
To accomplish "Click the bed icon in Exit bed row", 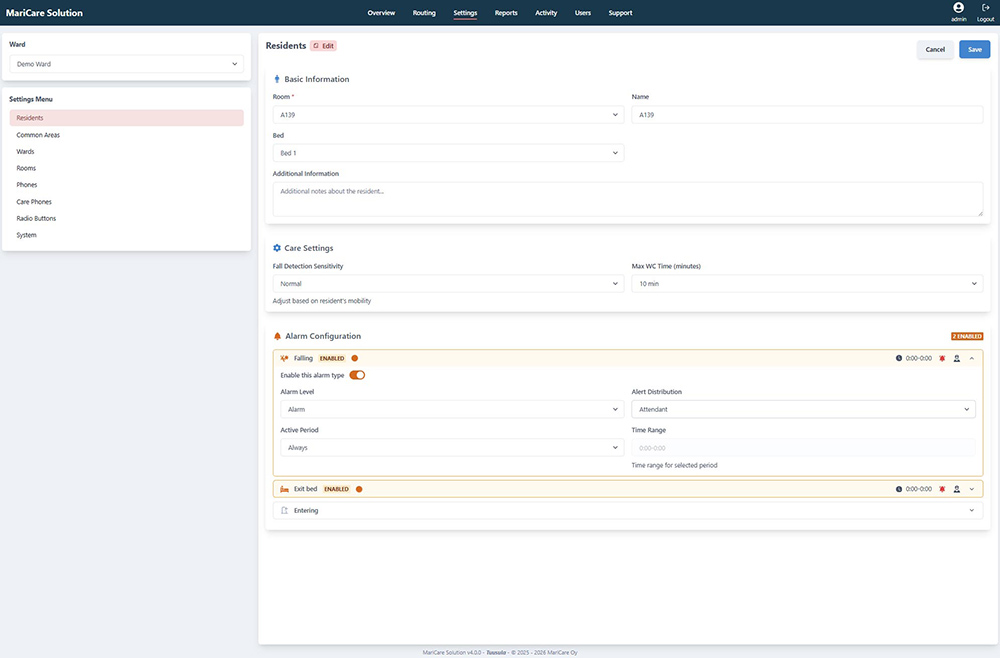I will 285,489.
